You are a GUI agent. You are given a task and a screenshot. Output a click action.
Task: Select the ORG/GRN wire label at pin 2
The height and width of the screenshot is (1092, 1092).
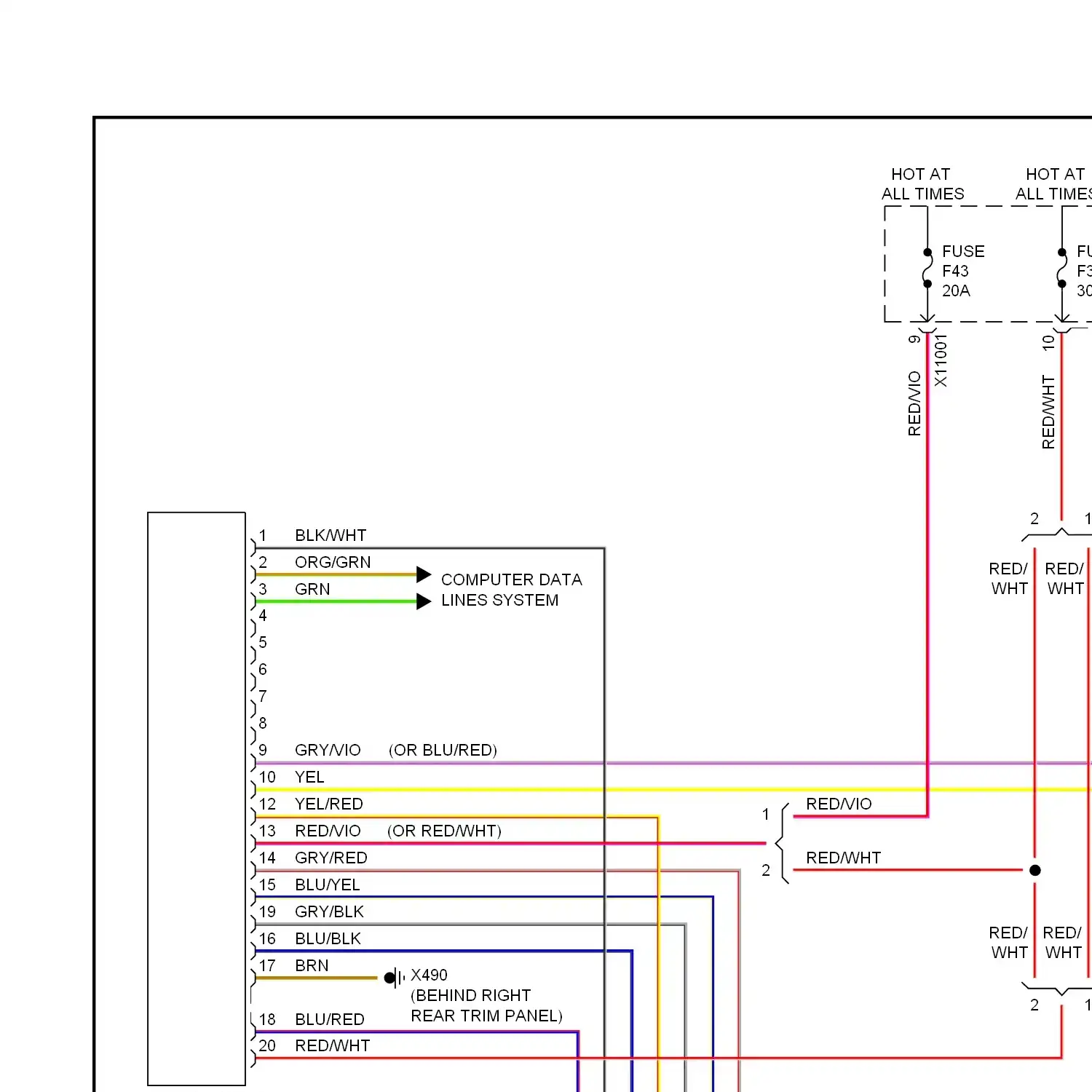[333, 562]
